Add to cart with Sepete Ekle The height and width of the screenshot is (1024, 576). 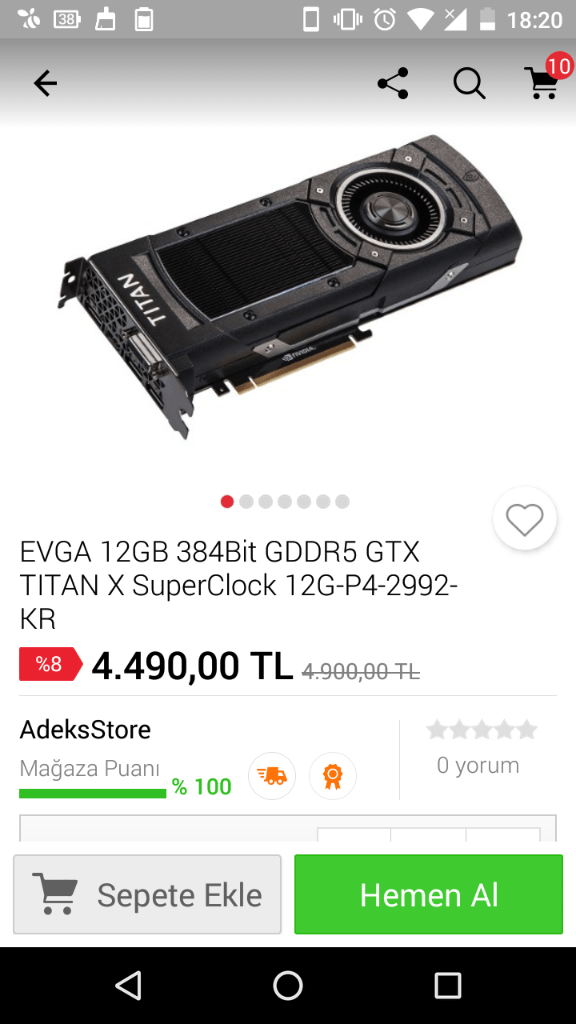coord(148,894)
